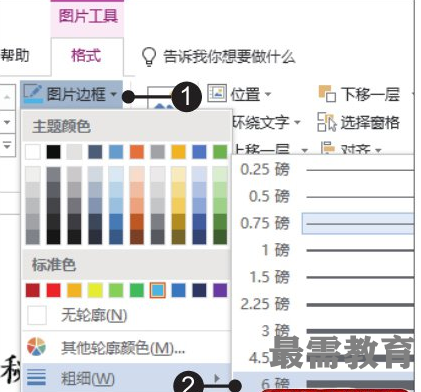The image size is (421, 392).
Task: Pick the light green standard color swatch
Action: pyautogui.click(x=116, y=290)
